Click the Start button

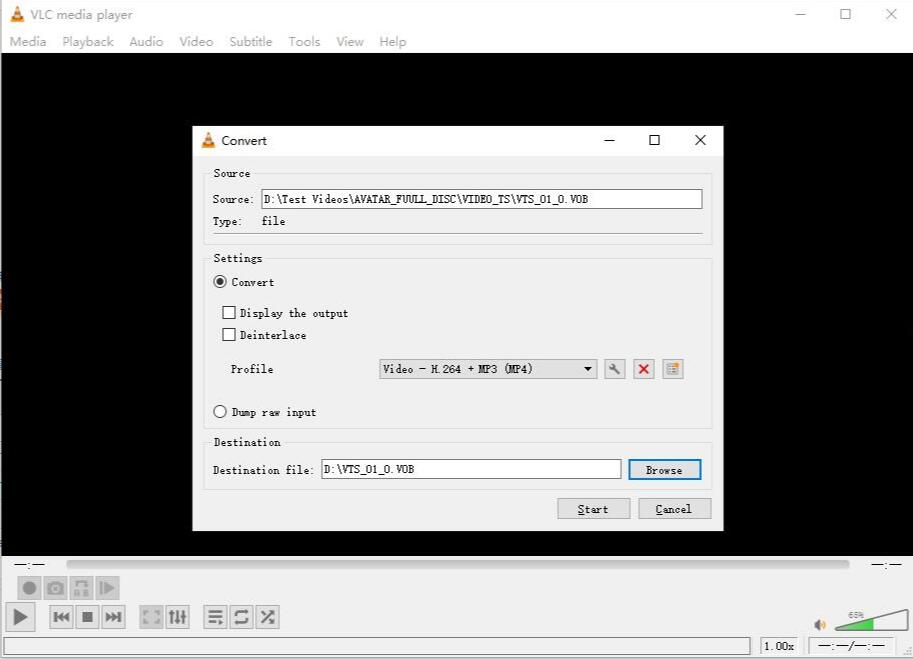593,509
